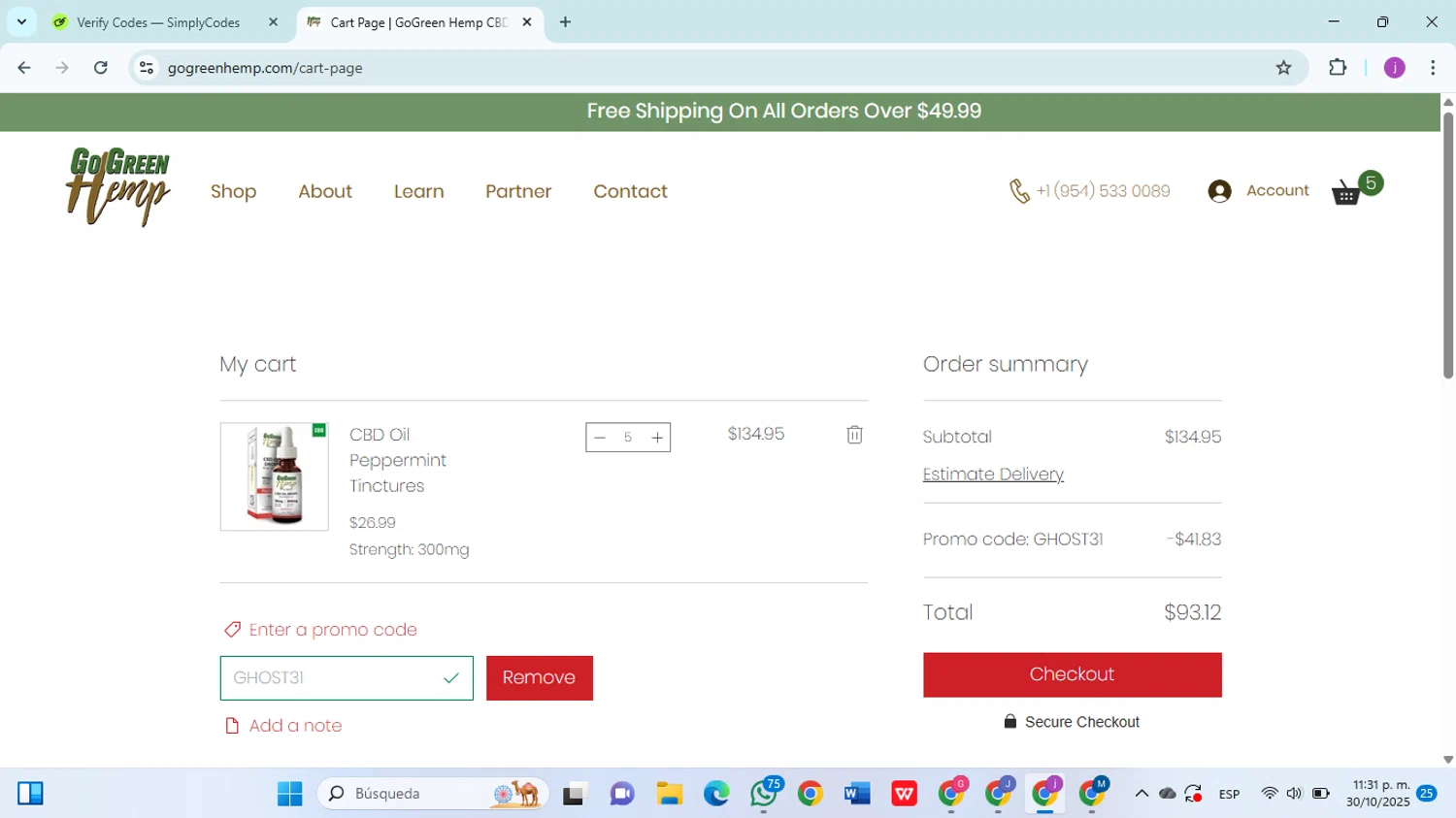Click Estimate Delivery link
The height and width of the screenshot is (818, 1456).
point(993,474)
